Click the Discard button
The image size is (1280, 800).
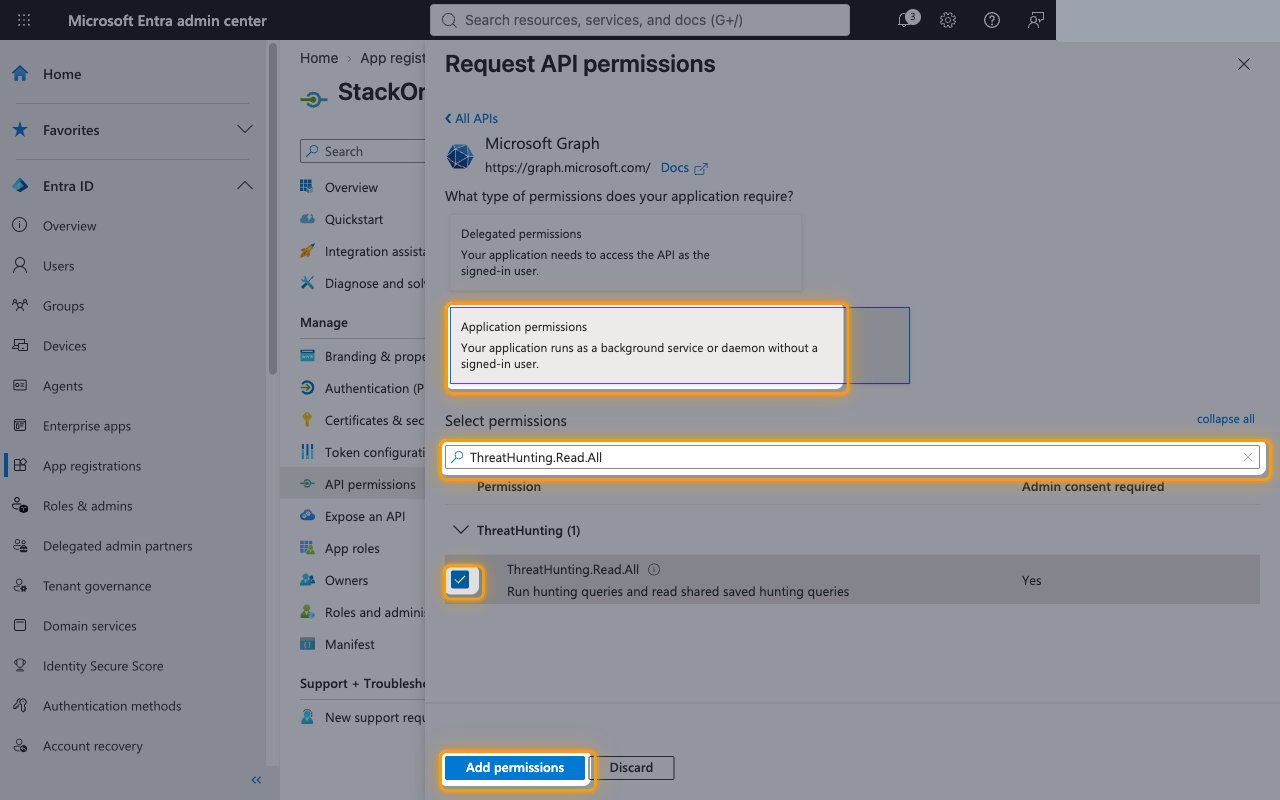pyautogui.click(x=631, y=768)
